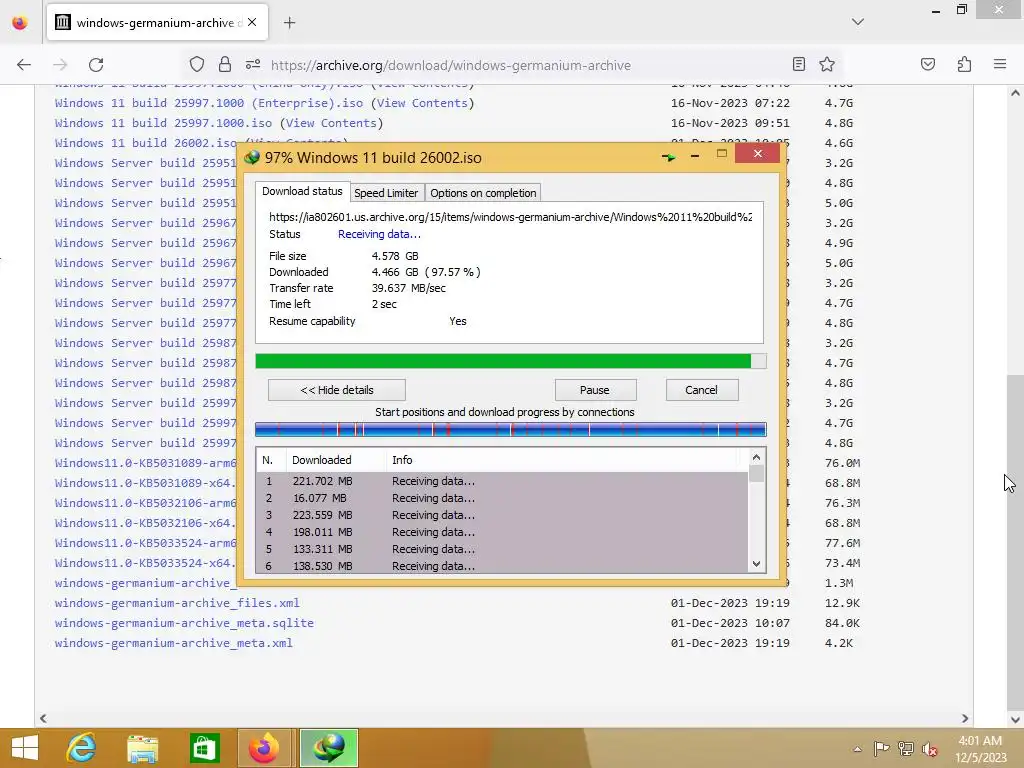The height and width of the screenshot is (768, 1024).
Task: Expand the list all tabs chevron
Action: coord(857,22)
